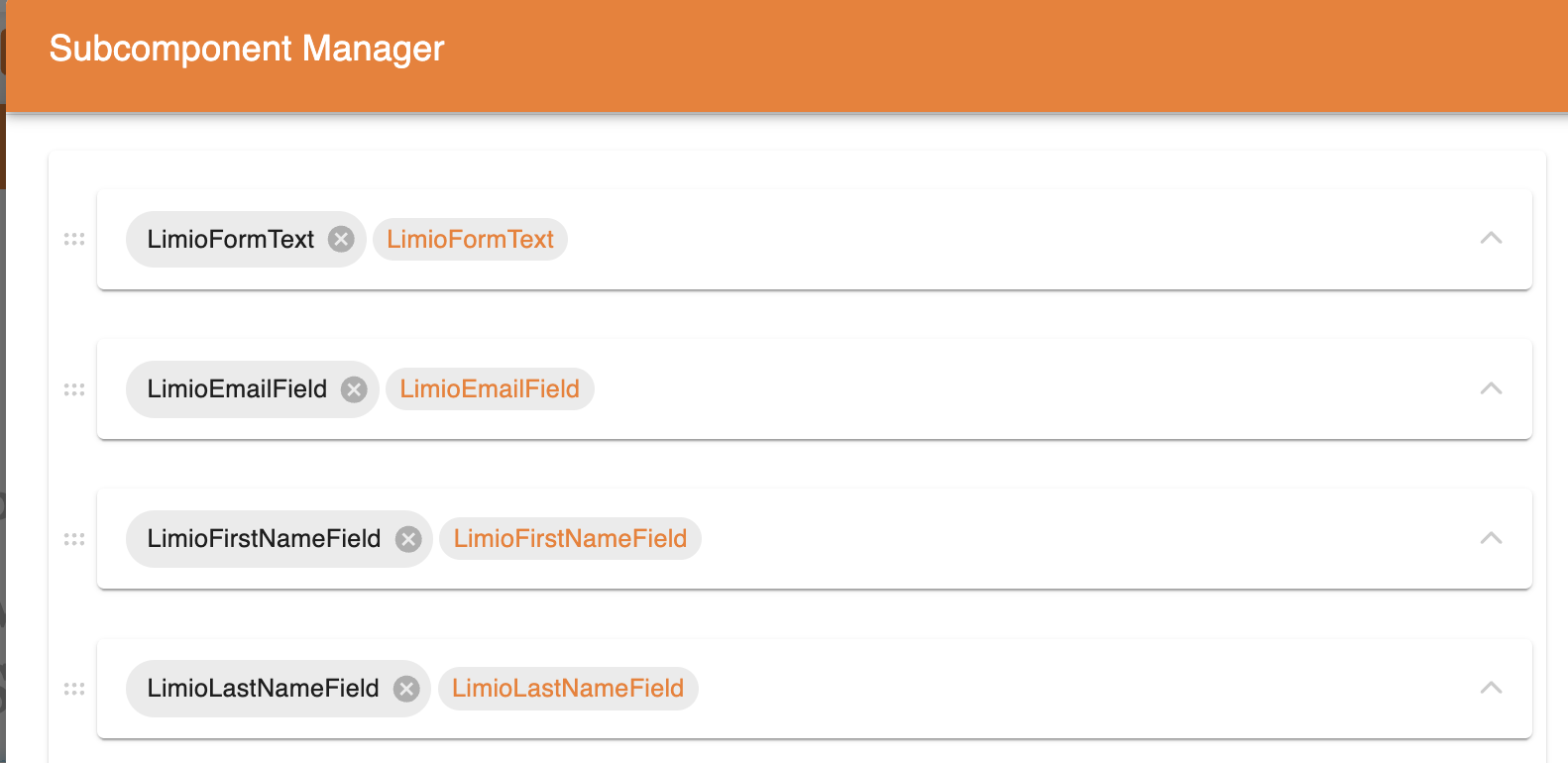Grab the drag handle beside LimioFormText row
The image size is (1568, 763).
coord(74,239)
